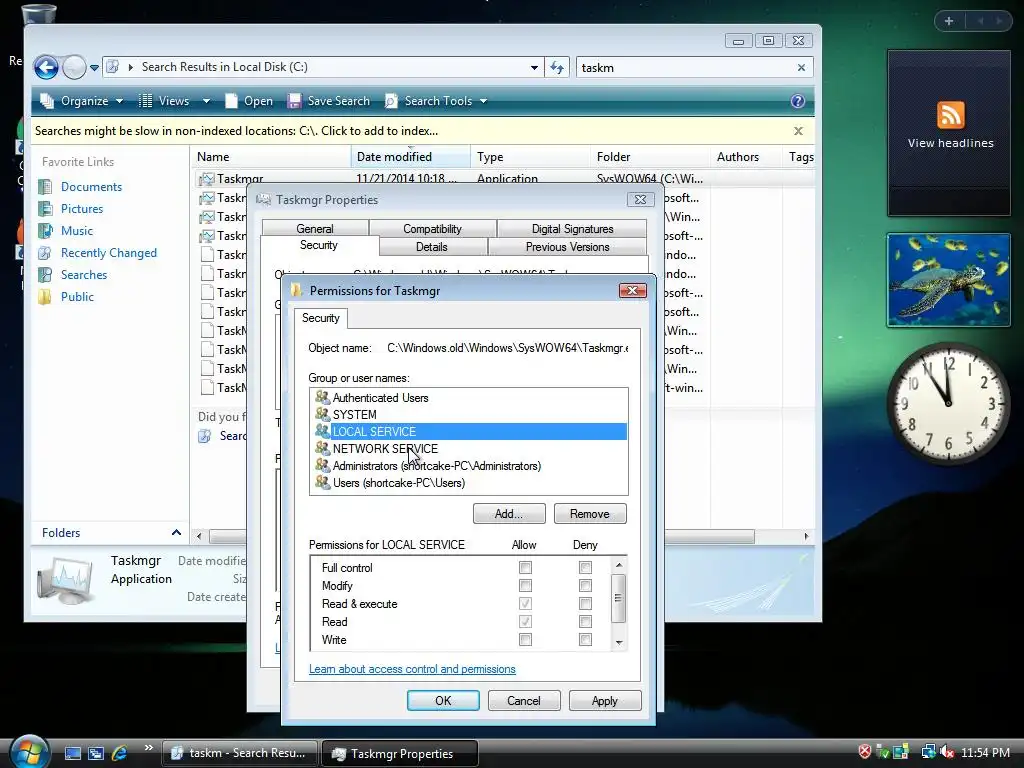Confirm permissions with OK
This screenshot has width=1024, height=768.
[x=443, y=701]
